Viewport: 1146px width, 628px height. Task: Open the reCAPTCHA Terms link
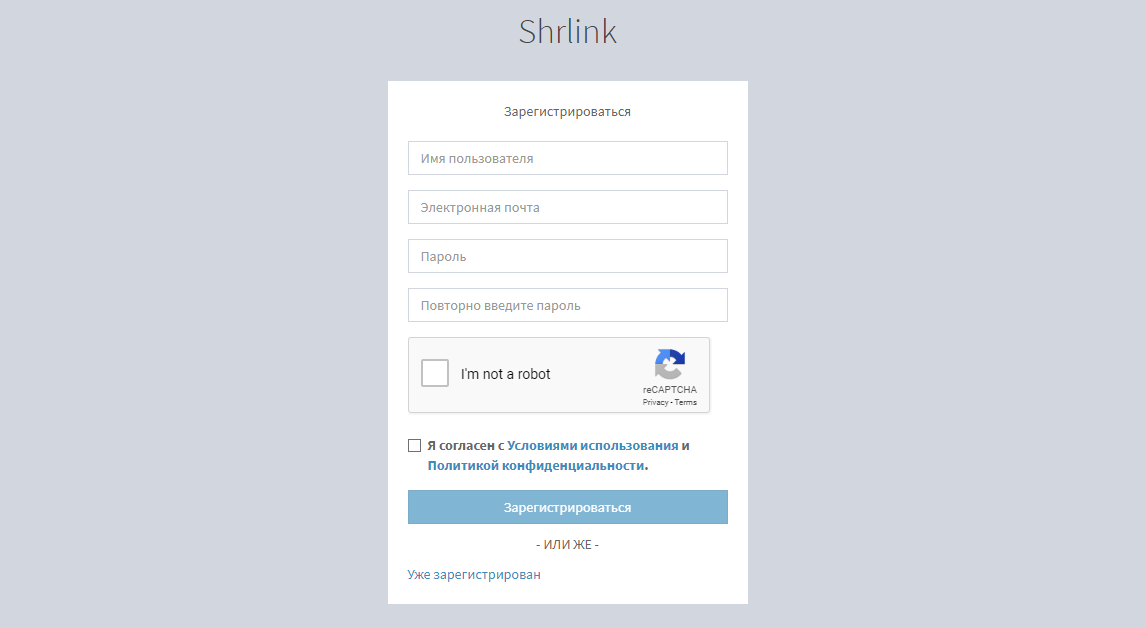click(686, 402)
